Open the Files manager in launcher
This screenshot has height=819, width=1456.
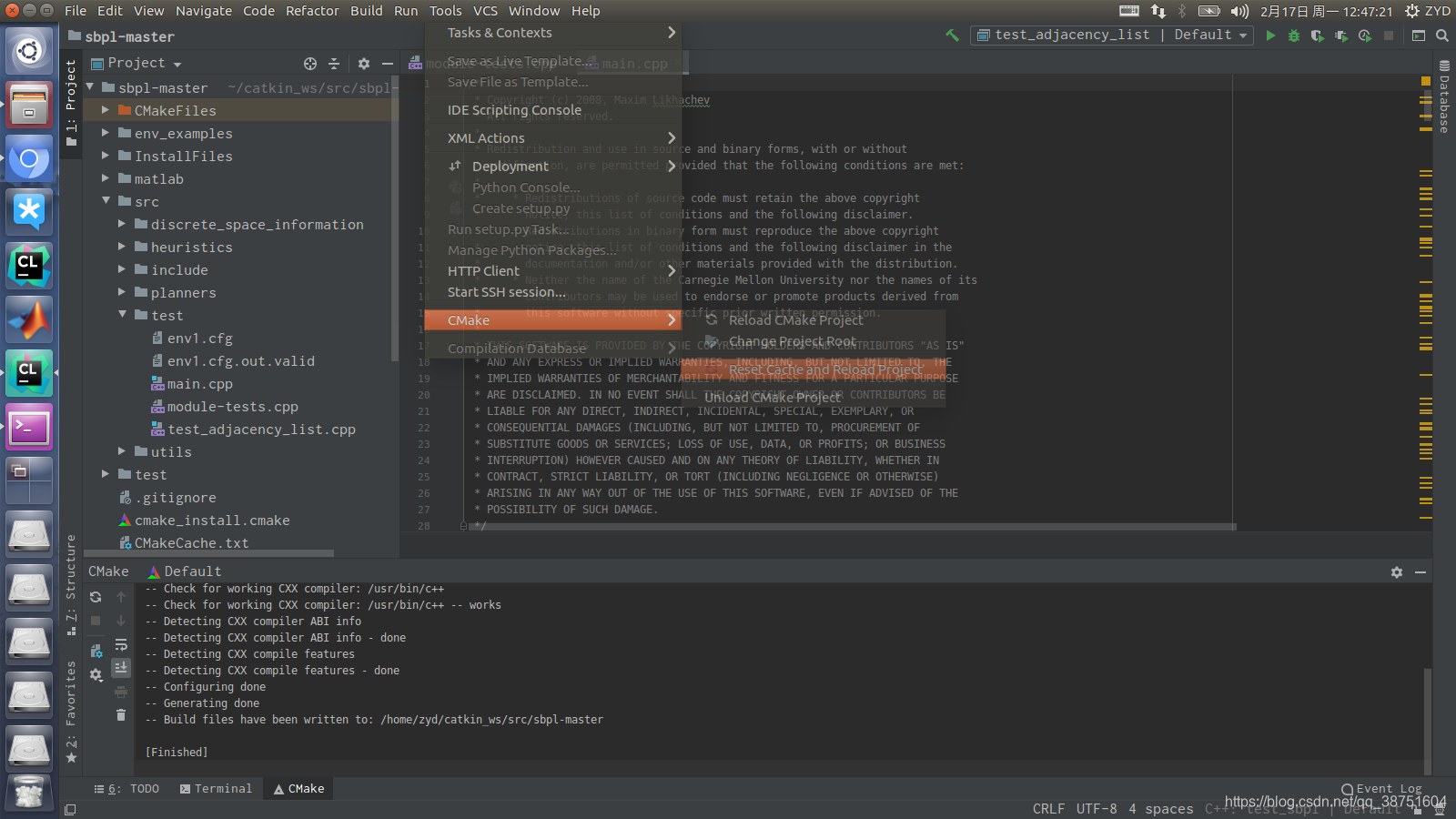pyautogui.click(x=29, y=105)
